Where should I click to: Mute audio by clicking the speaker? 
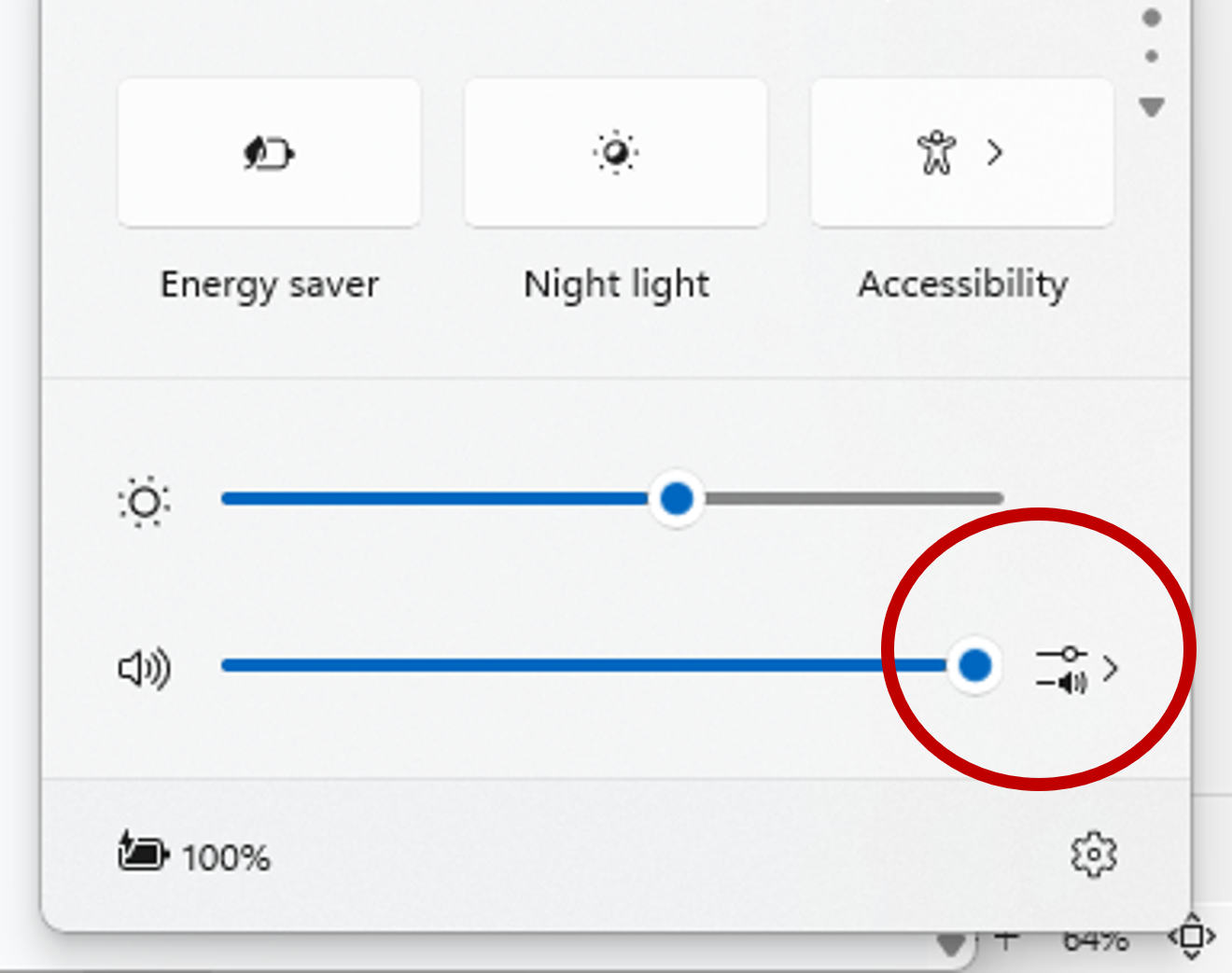click(144, 665)
